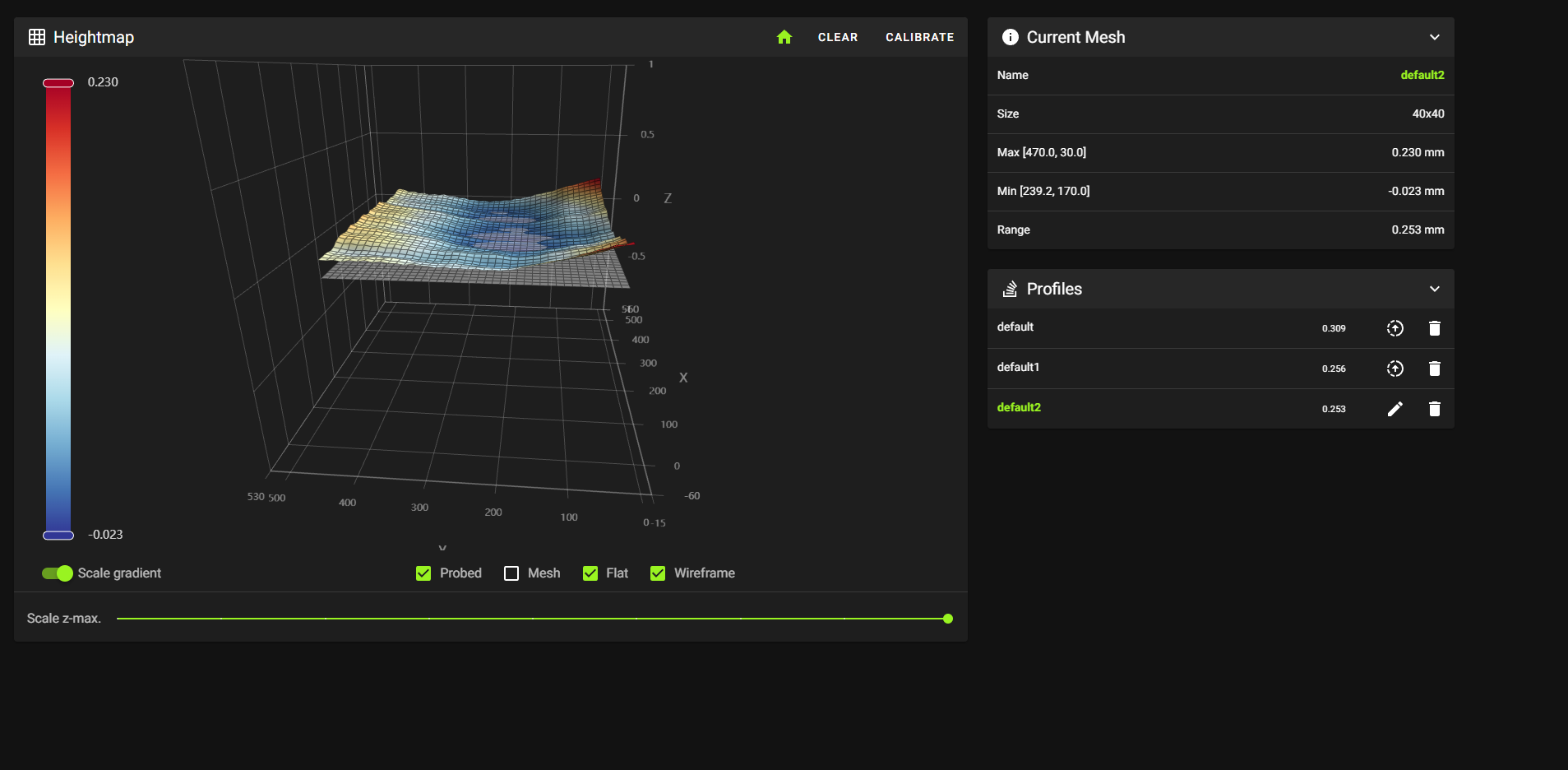Click the lower -0.023 gradient handle
The width and height of the screenshot is (1568, 770).
[x=58, y=536]
